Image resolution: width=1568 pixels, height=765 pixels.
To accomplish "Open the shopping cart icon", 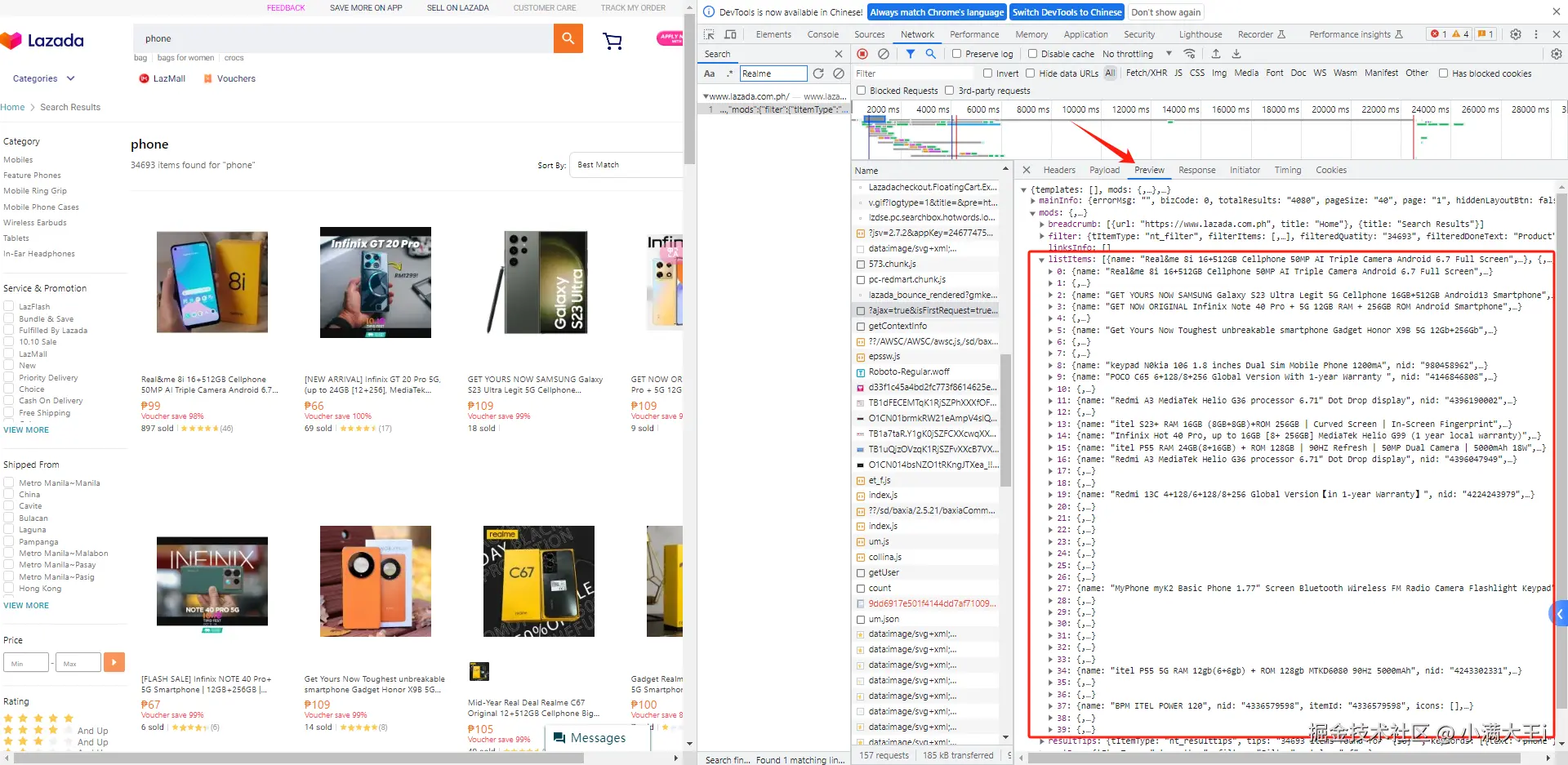I will (612, 41).
